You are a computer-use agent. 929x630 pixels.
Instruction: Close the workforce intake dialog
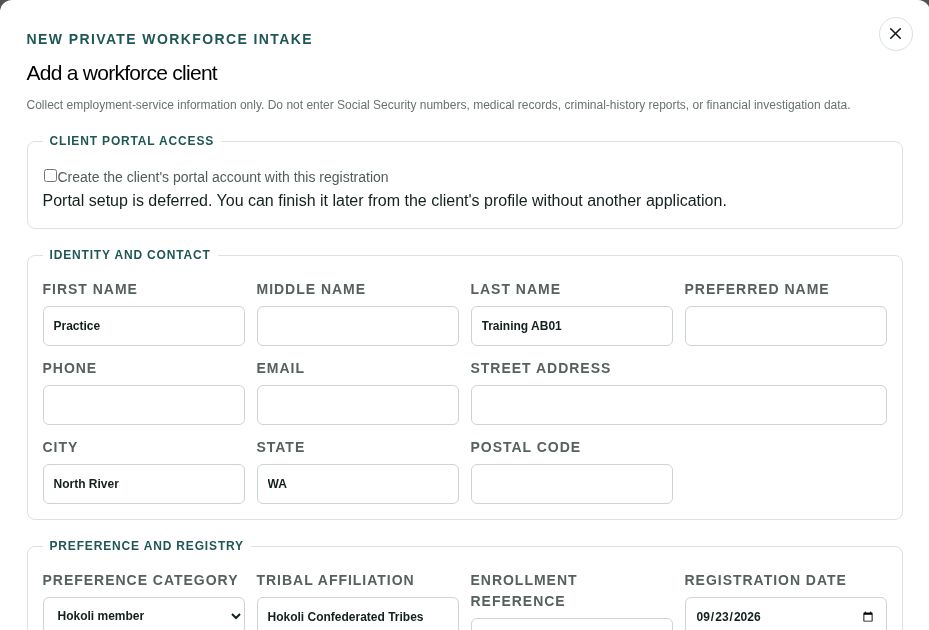pos(895,34)
